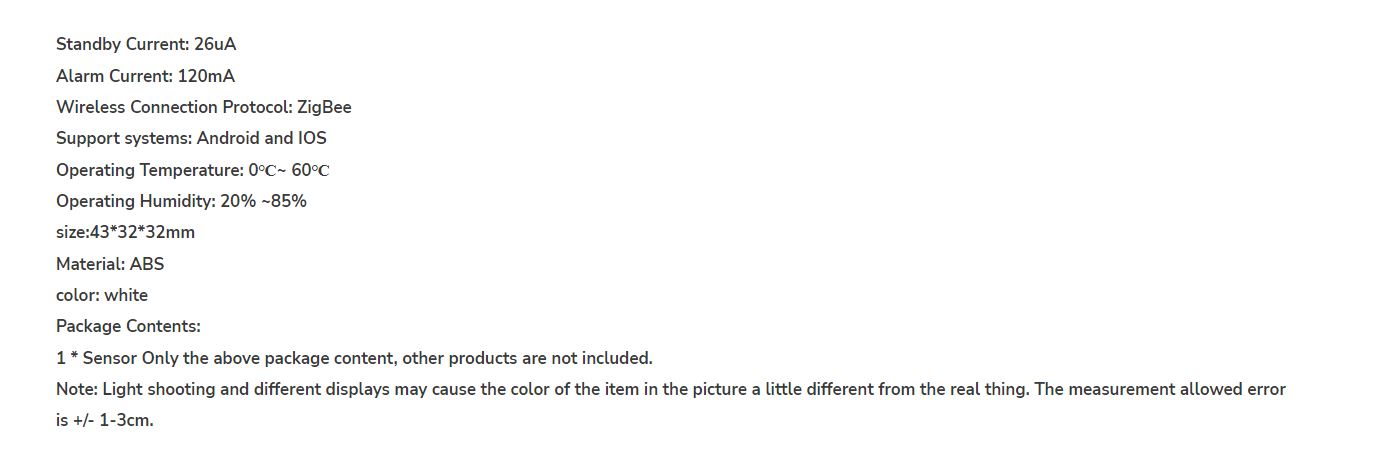
Task: Click the is +/- 1-3cm. text
Action: [x=105, y=420]
